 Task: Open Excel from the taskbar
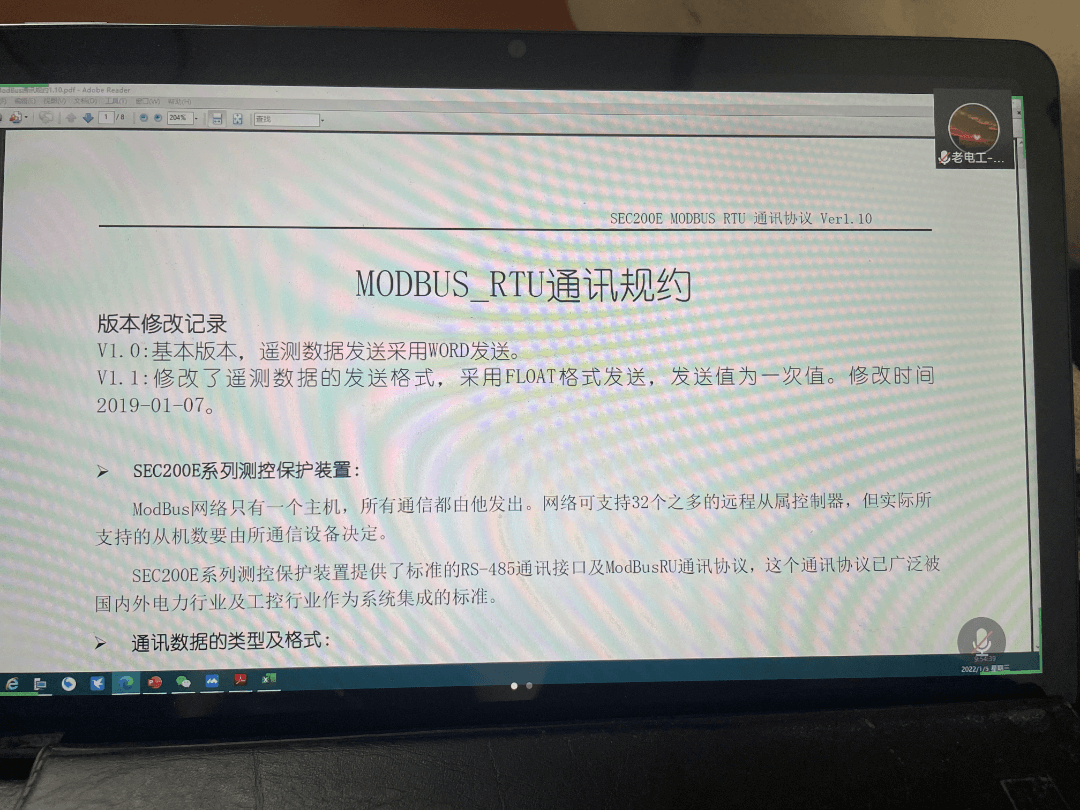(269, 680)
